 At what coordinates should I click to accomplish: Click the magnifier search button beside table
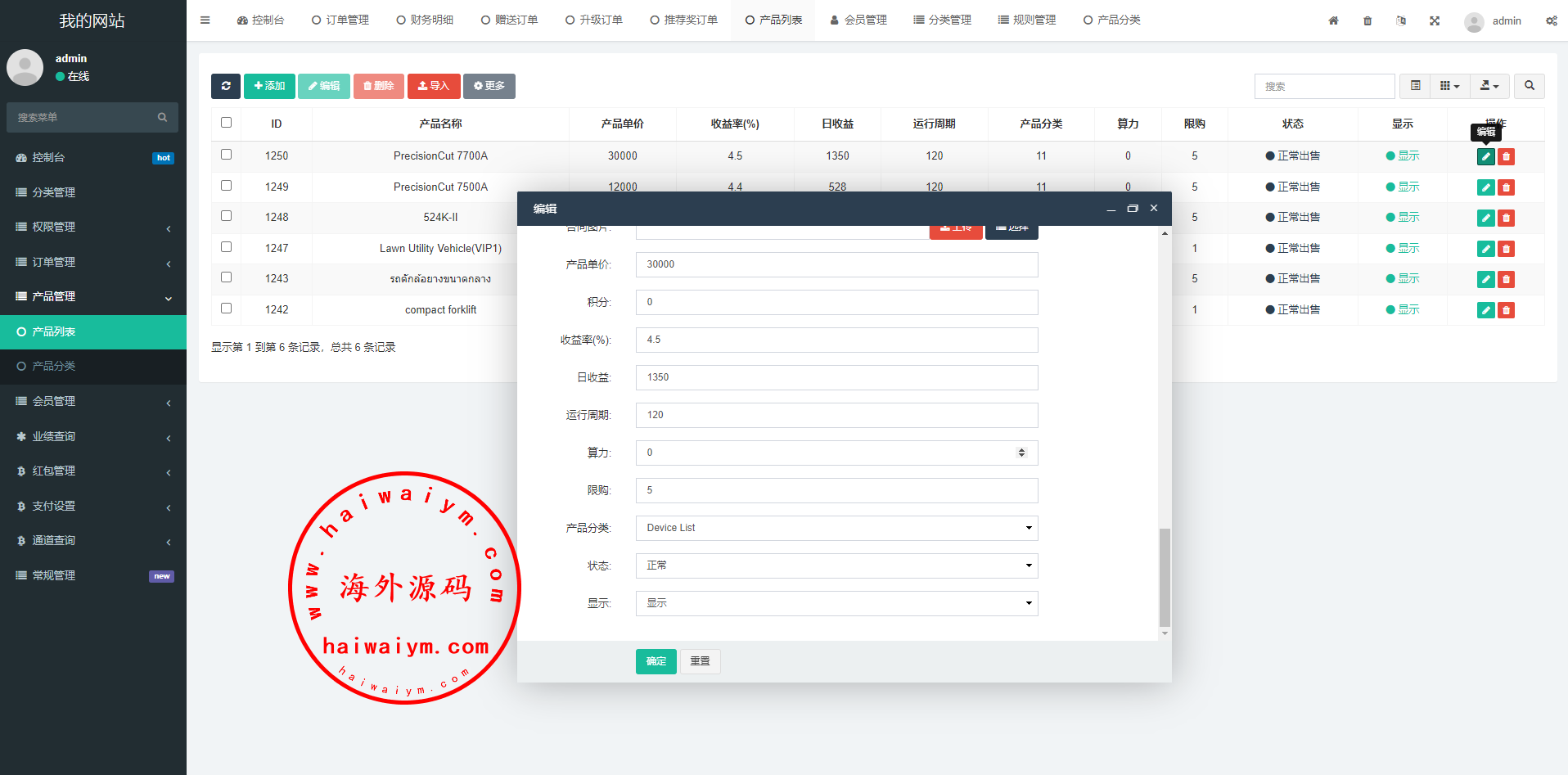(x=1529, y=86)
